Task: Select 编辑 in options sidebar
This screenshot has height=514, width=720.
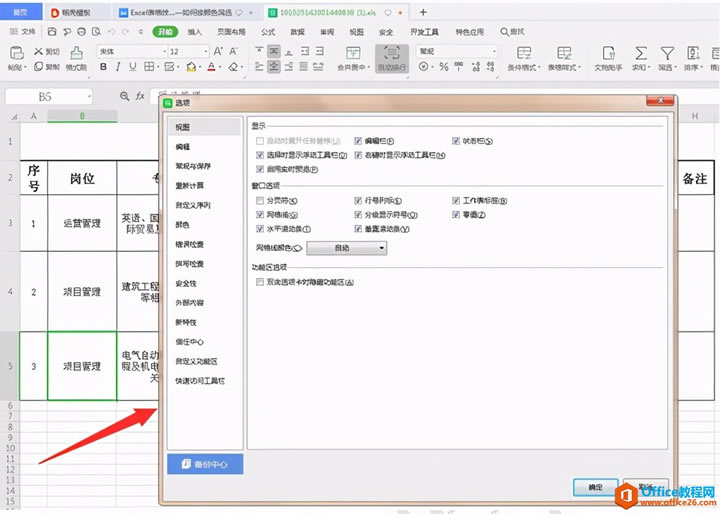Action: 183,147
